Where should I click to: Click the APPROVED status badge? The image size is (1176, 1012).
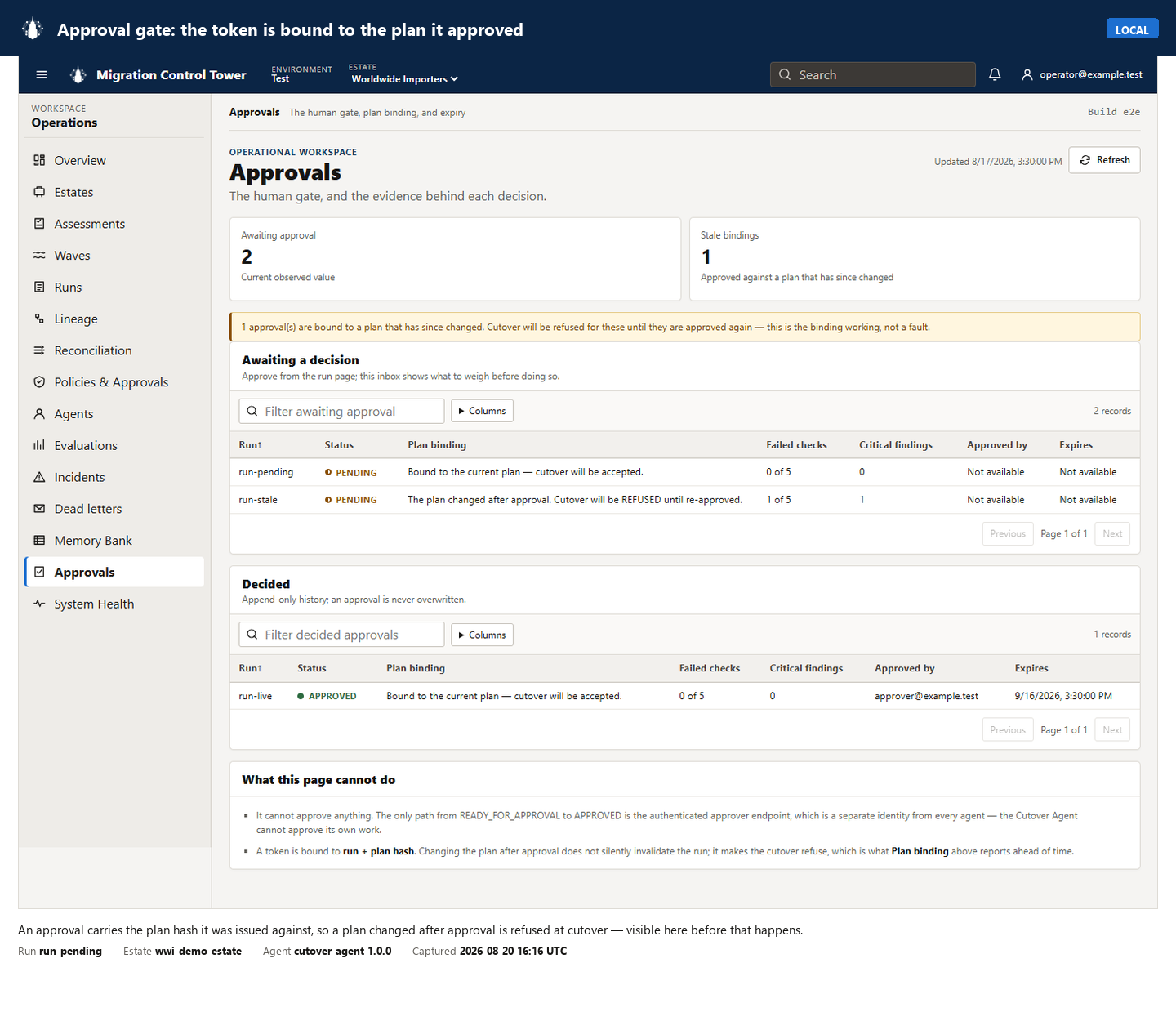click(x=327, y=696)
